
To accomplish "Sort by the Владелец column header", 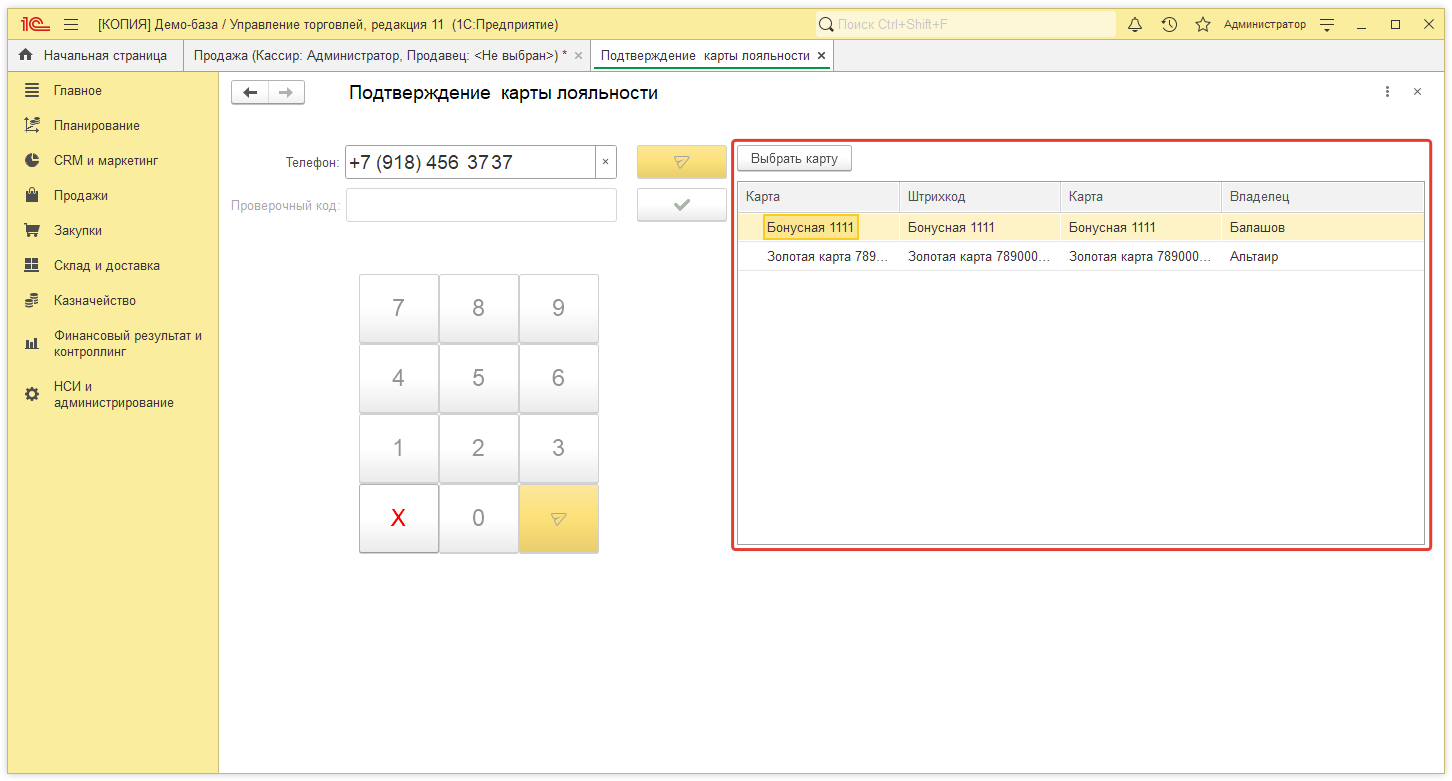I will click(1320, 197).
